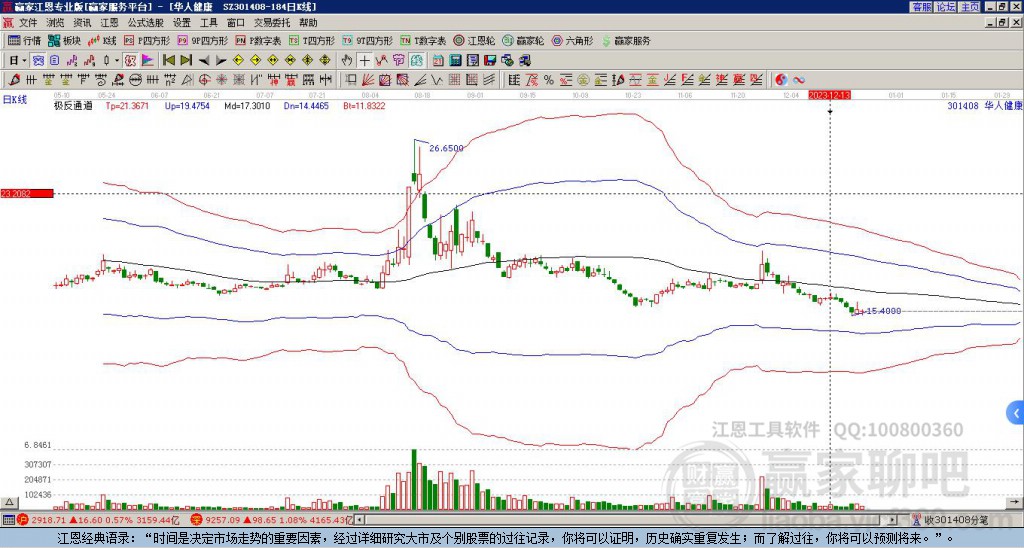Switch to K线 chart view
The width and height of the screenshot is (1024, 548).
coord(102,40)
